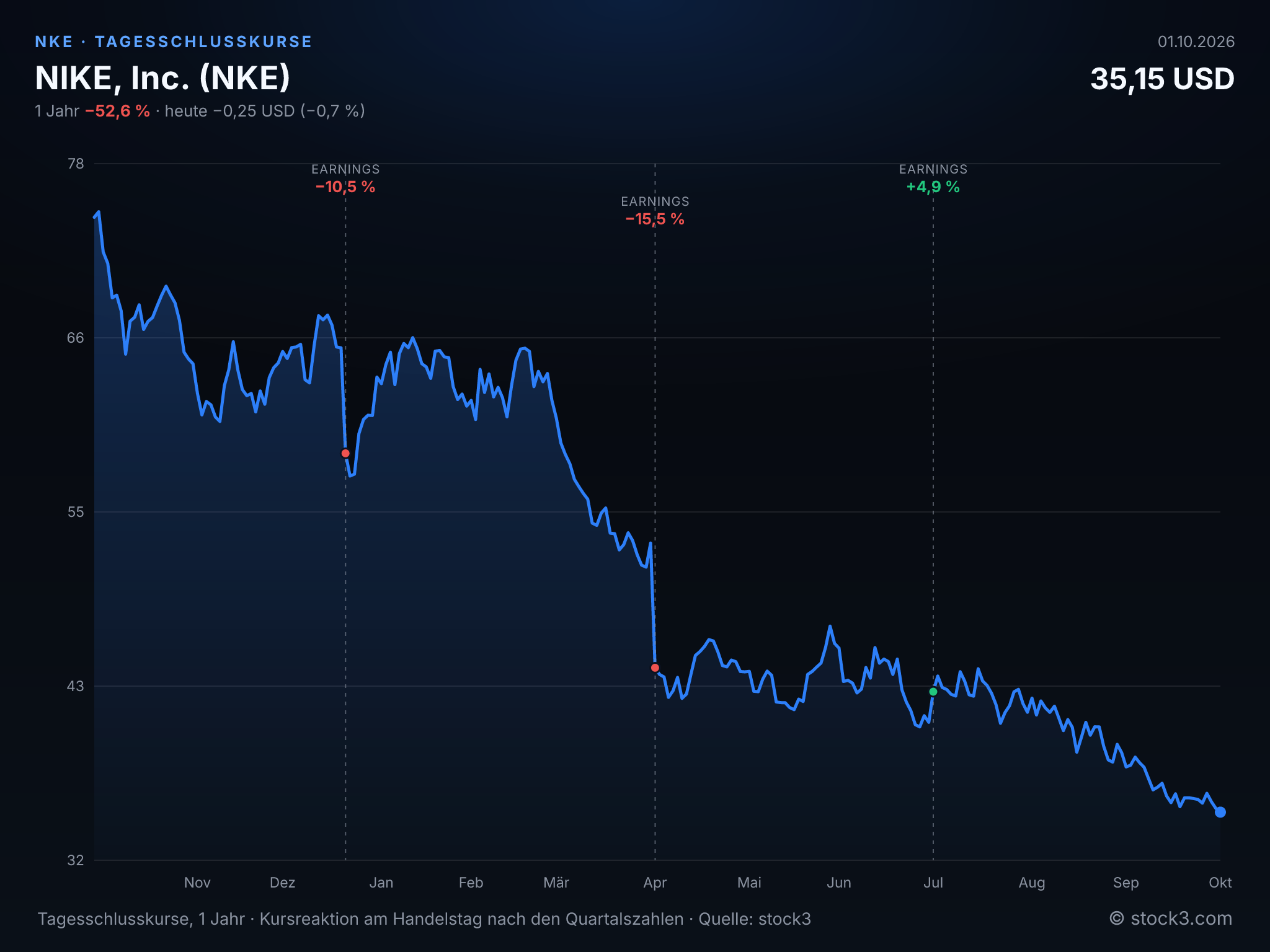Click the −15,5 % earnings label
This screenshot has height=952, width=1270.
pos(655,219)
